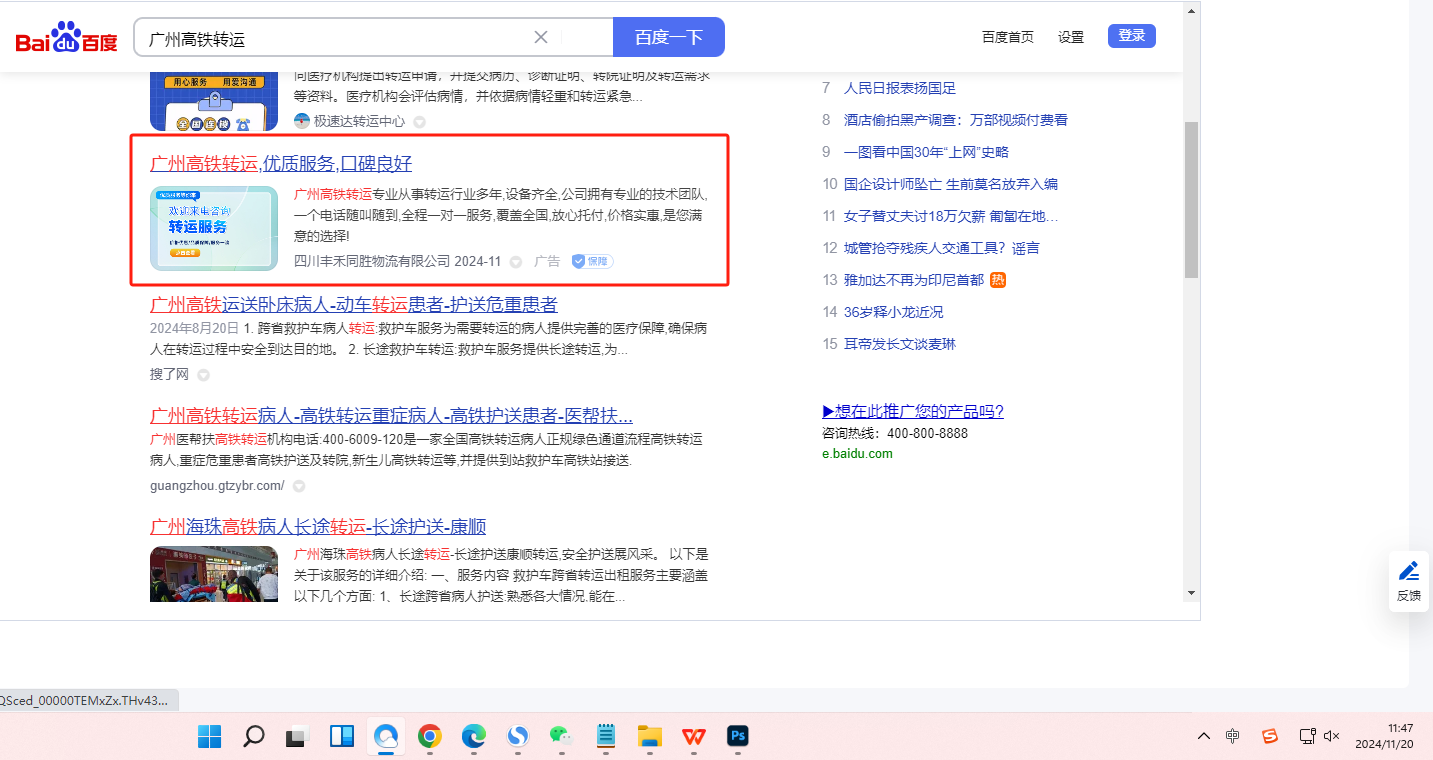
Task: Click the Sogou input method tray icon
Action: [1269, 736]
